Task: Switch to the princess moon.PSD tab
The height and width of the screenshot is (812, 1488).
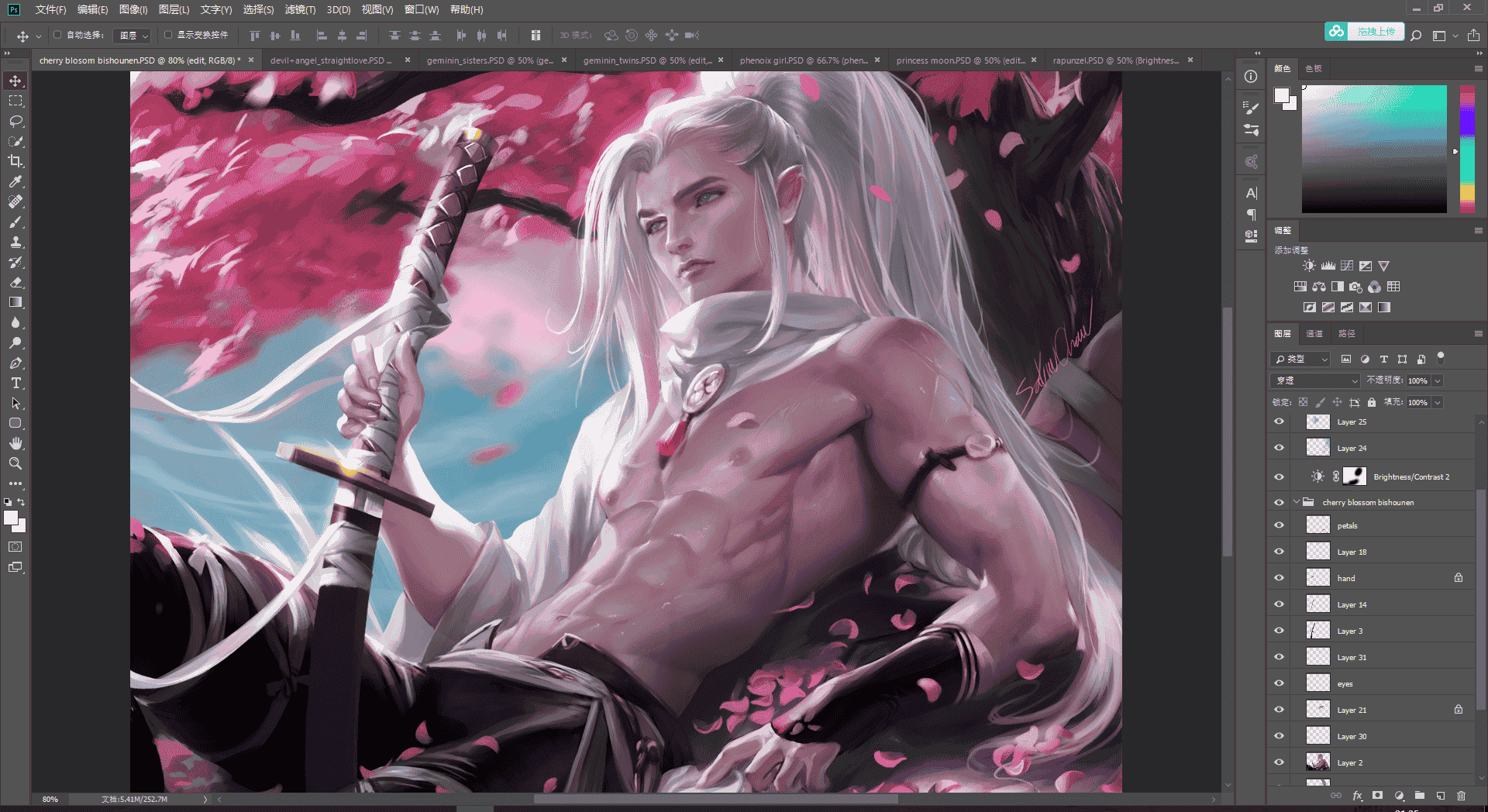Action: point(960,60)
